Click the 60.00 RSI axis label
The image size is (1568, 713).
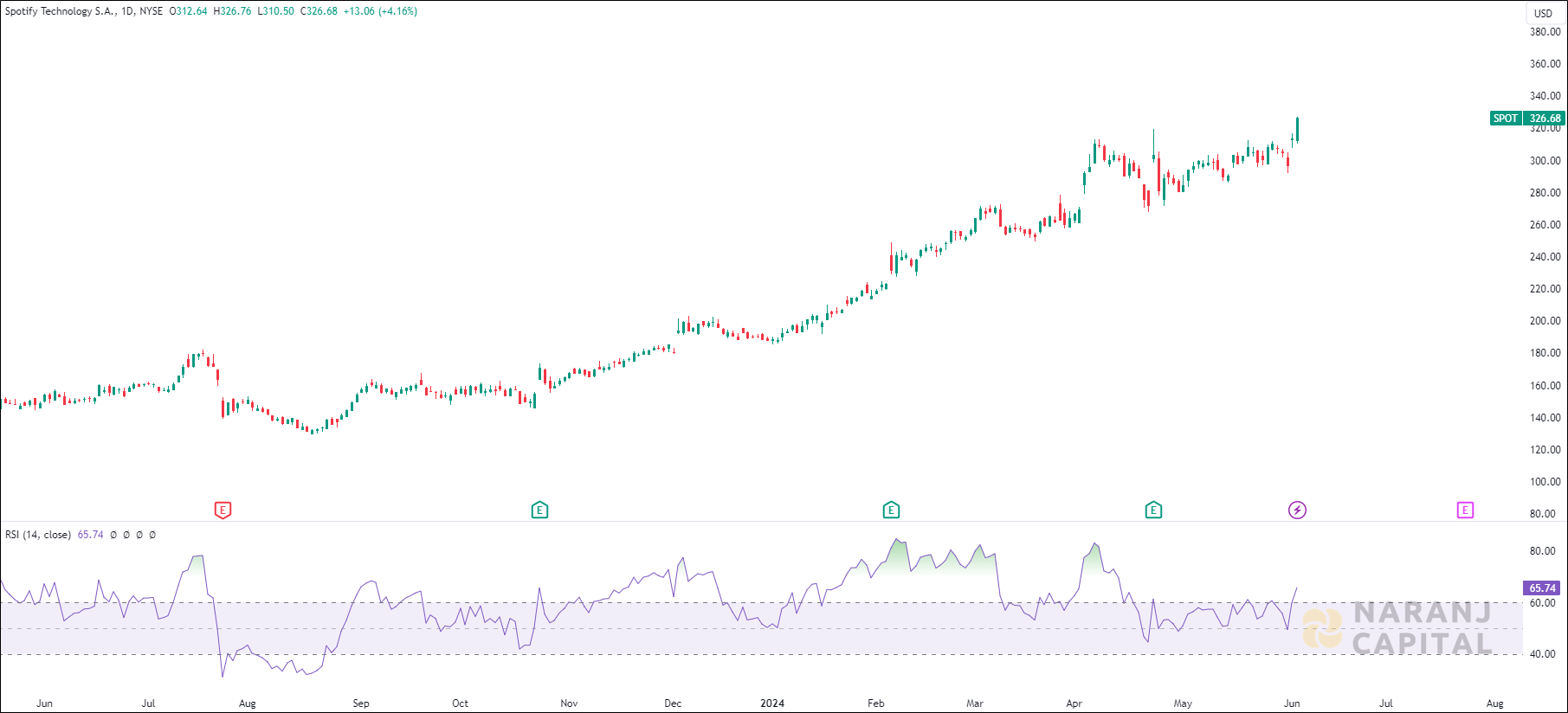(1542, 603)
